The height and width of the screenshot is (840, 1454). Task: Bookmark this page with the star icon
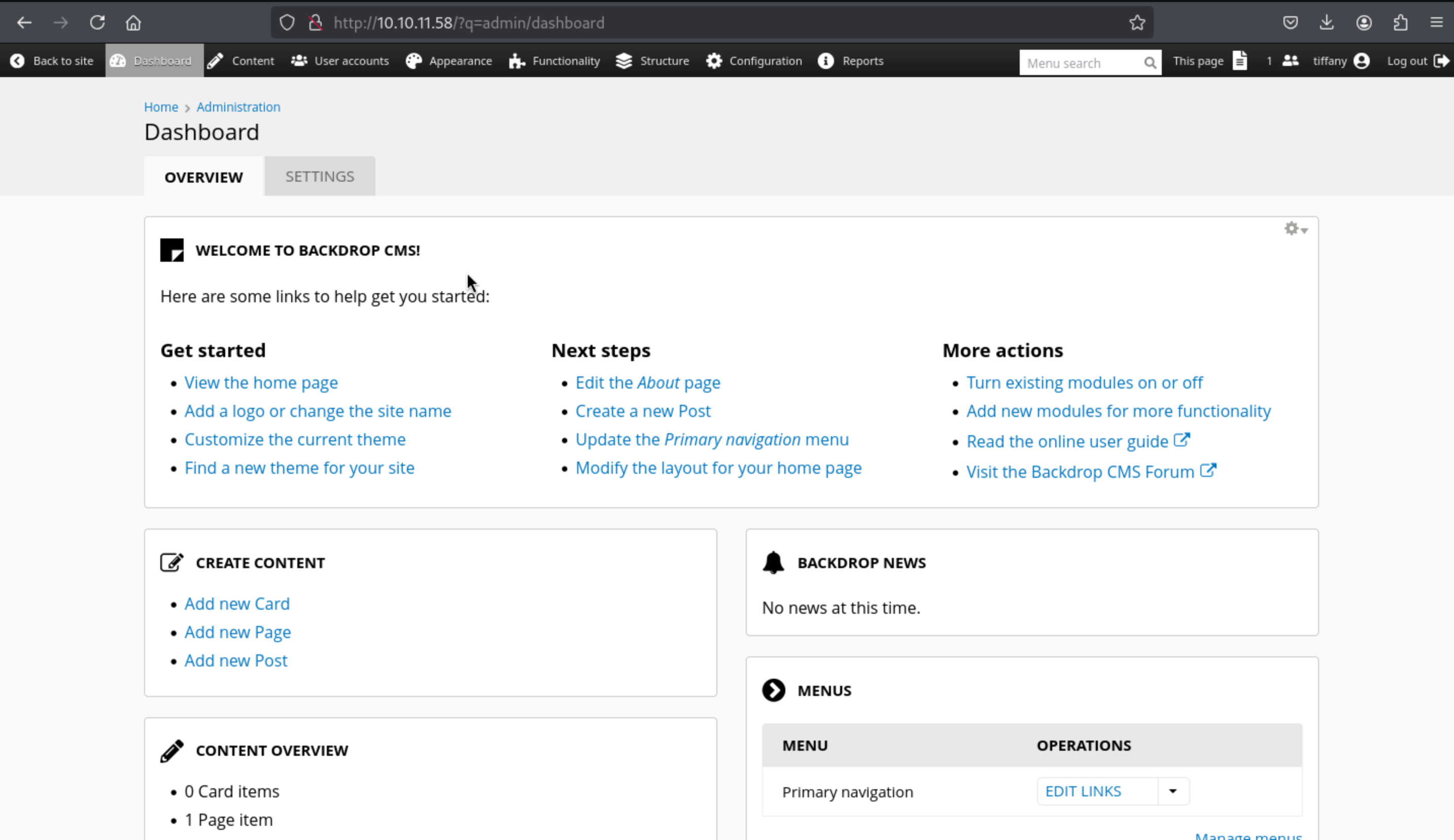click(x=1136, y=22)
